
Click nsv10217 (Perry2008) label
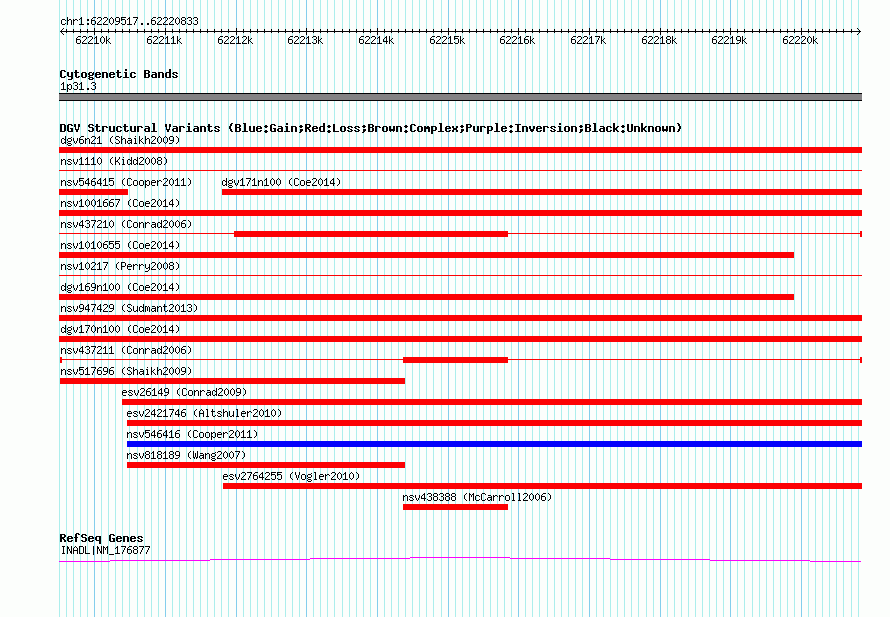pos(120,266)
